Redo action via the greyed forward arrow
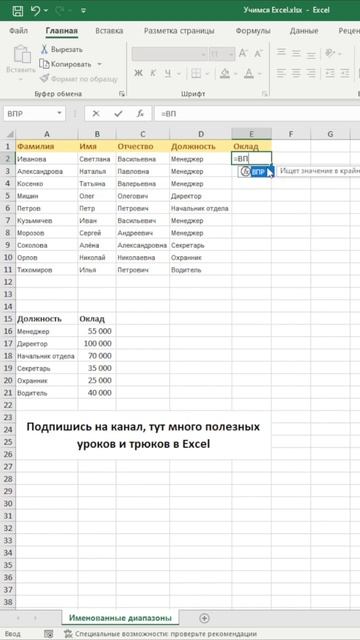Viewport: 360px width, 640px height. coord(59,10)
